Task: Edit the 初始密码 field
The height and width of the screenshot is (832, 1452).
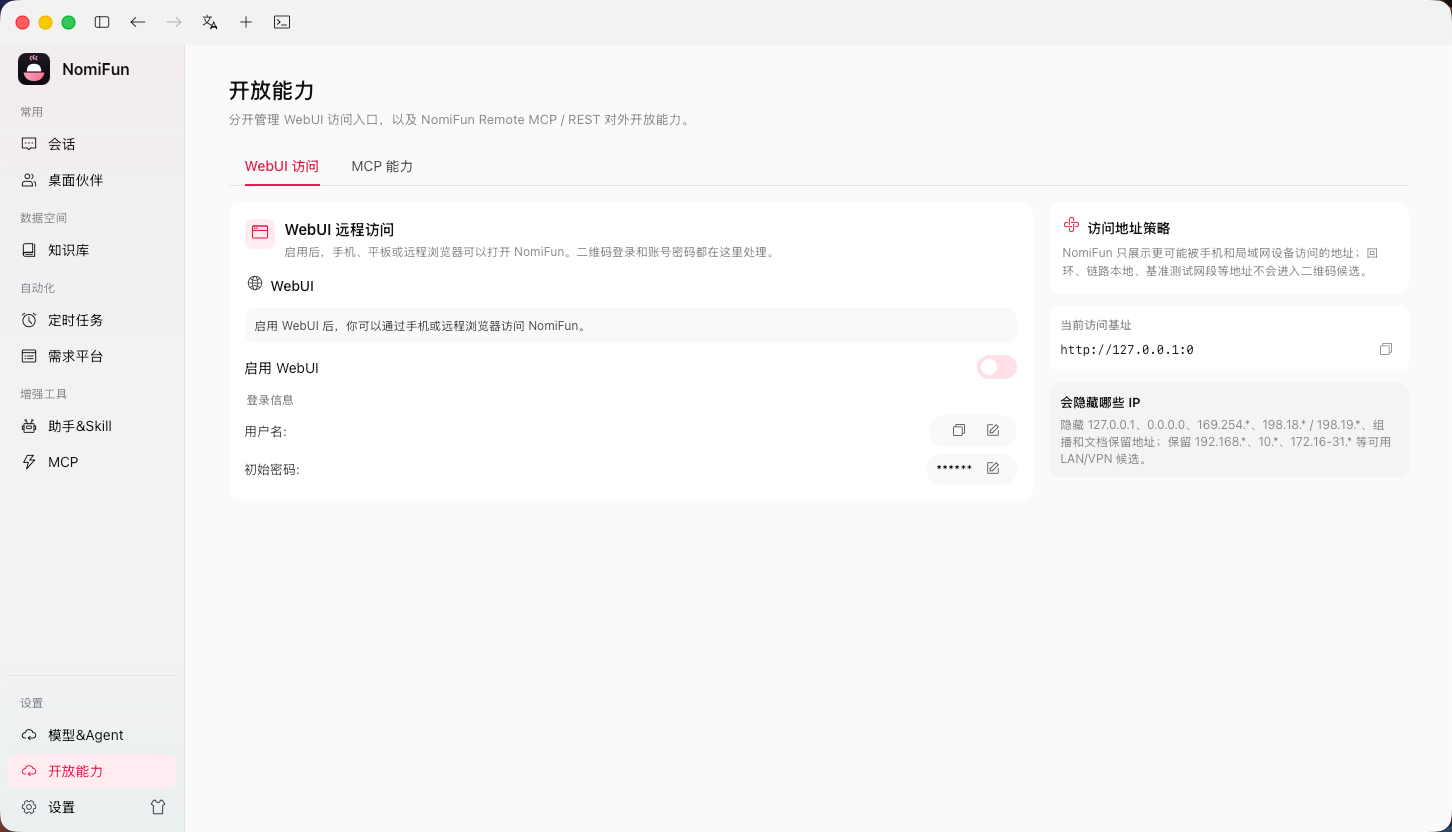Action: (x=993, y=468)
